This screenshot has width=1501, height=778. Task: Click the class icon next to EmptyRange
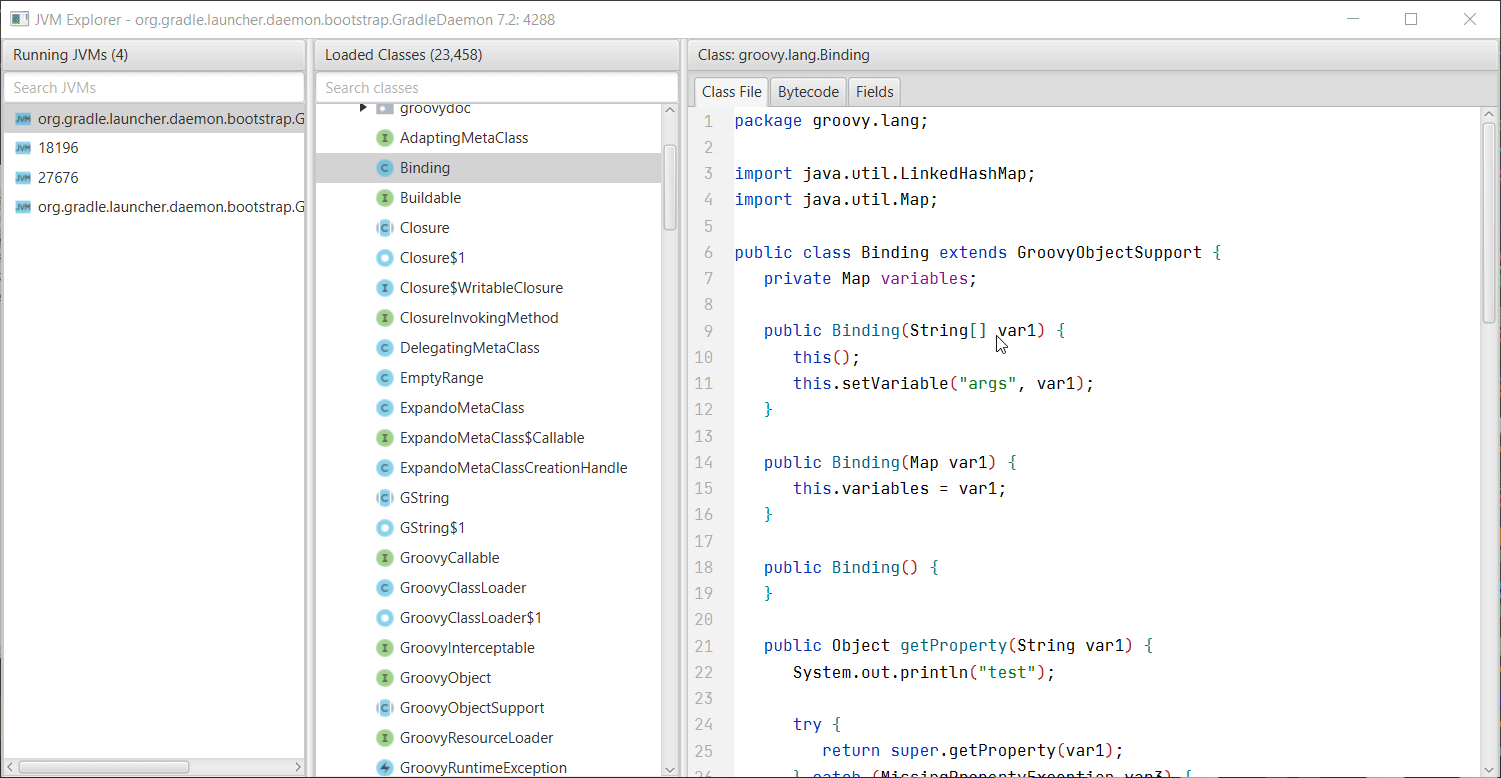coord(384,378)
